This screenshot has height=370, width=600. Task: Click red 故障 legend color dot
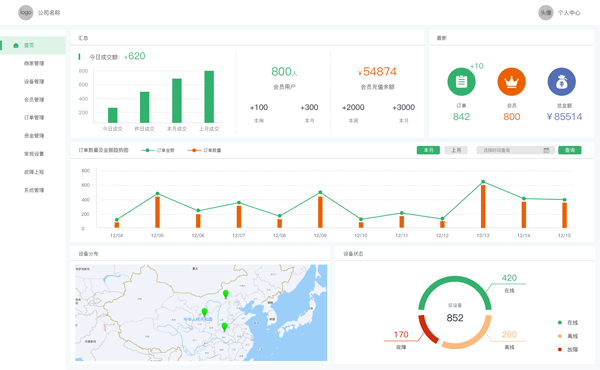pyautogui.click(x=560, y=349)
